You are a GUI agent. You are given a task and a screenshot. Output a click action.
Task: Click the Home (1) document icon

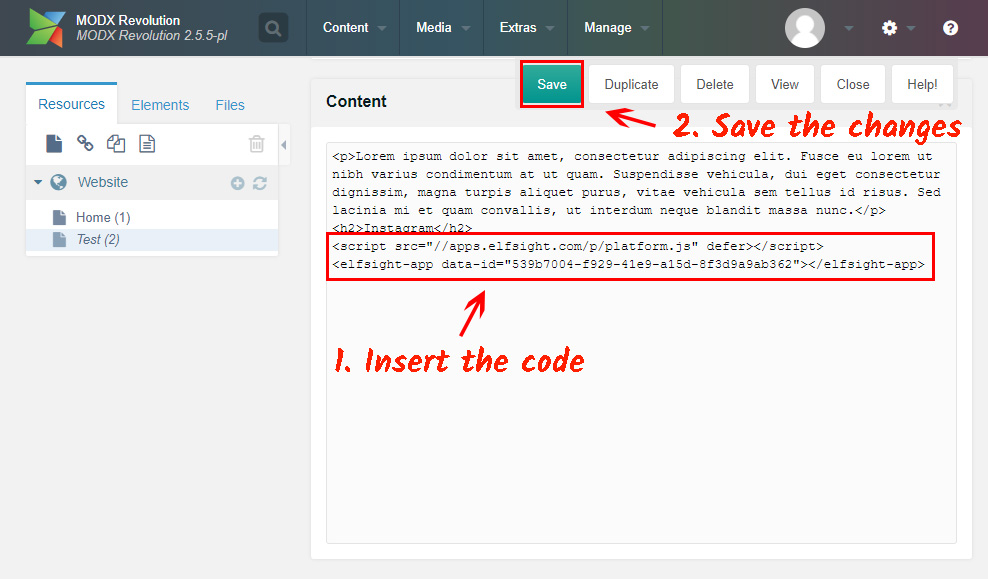[59, 217]
